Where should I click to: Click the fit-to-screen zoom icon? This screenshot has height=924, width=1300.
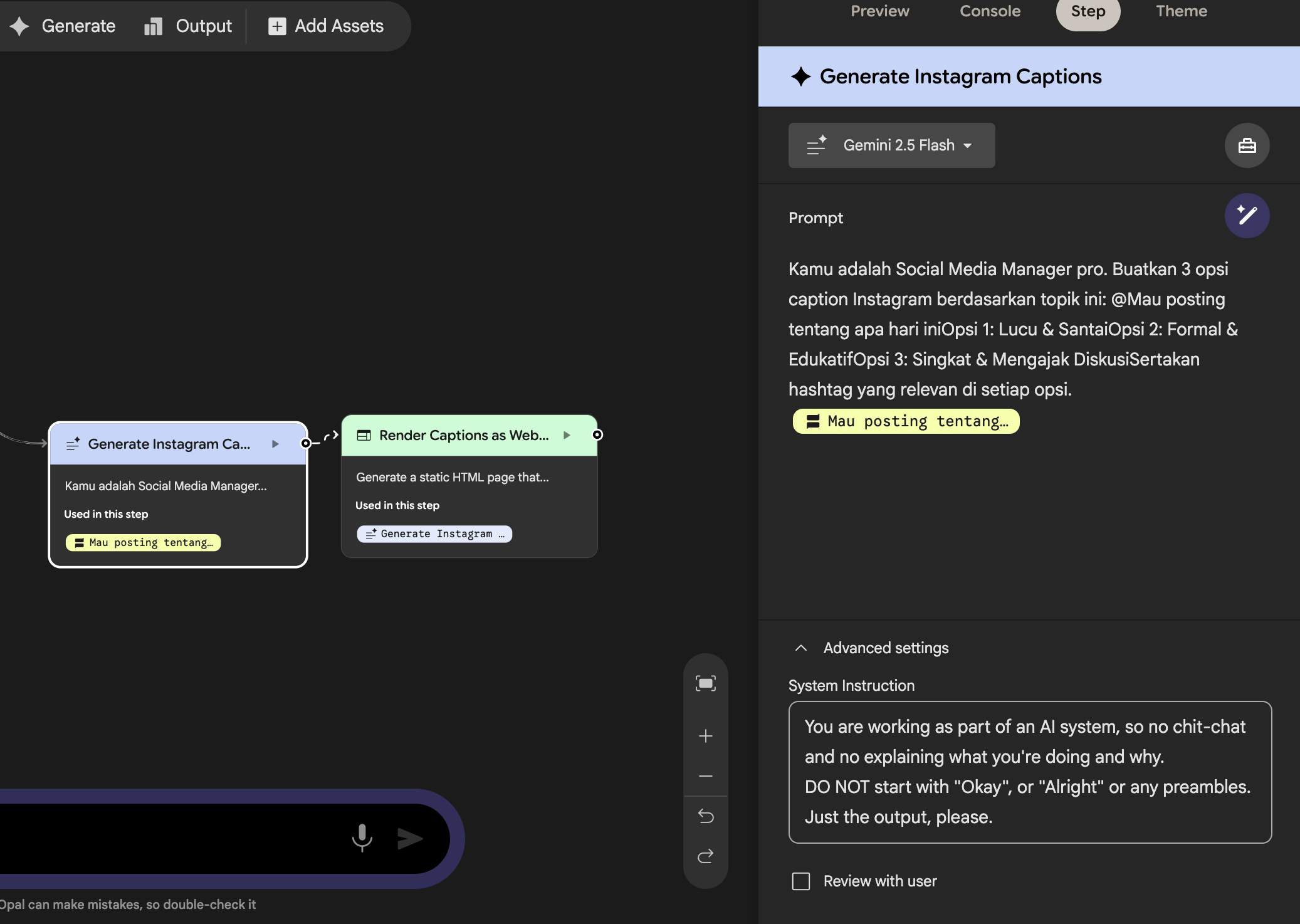pos(705,683)
